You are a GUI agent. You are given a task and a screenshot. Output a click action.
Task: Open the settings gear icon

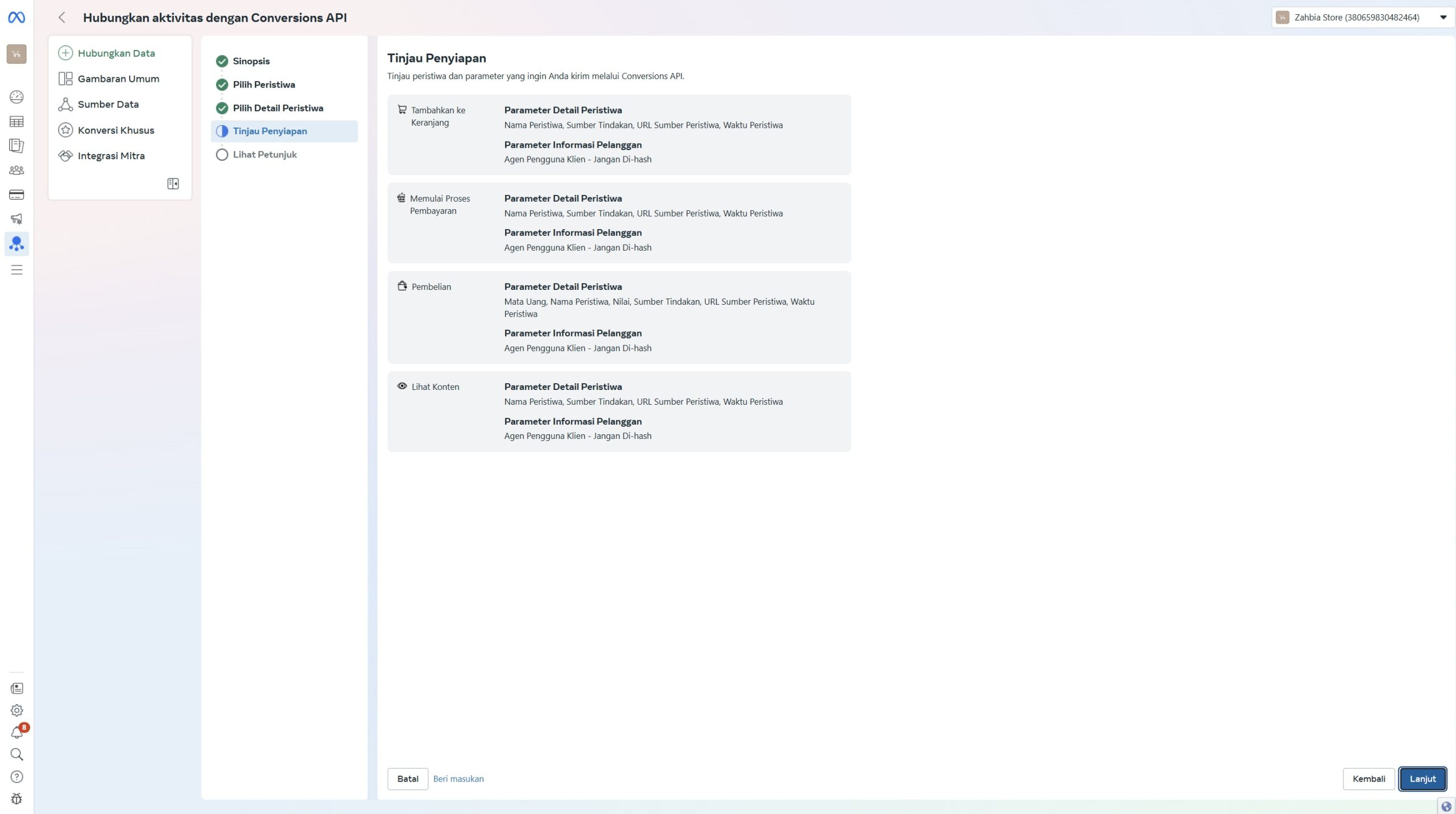16,710
